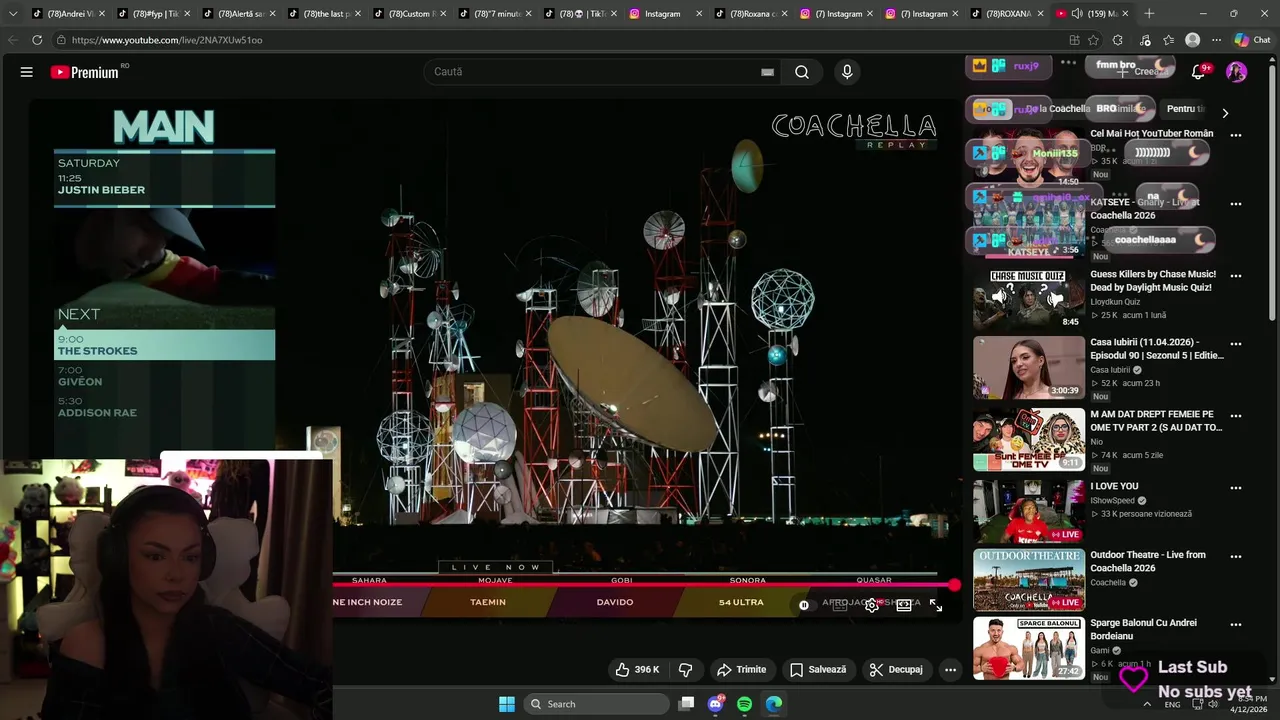1280x720 pixels.
Task: Click the Windows taskbar Search box
Action: [596, 704]
